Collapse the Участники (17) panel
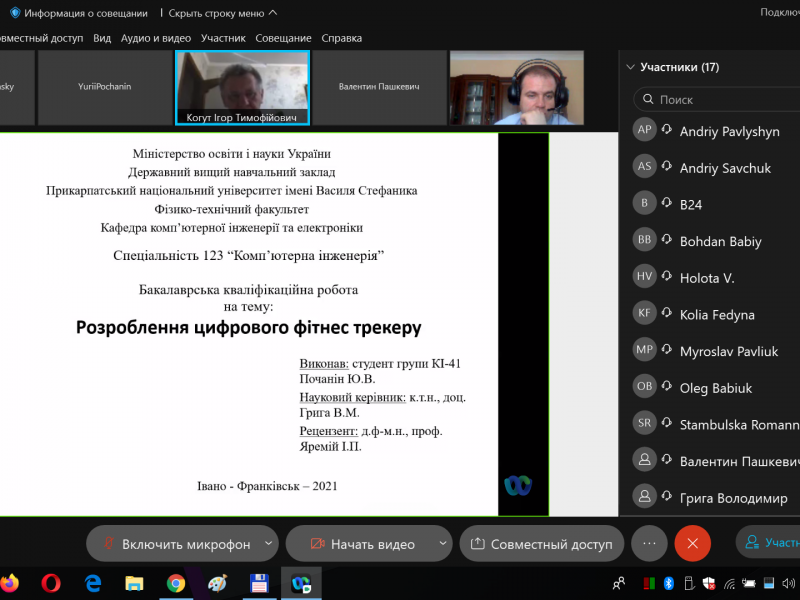The image size is (800, 600). click(x=630, y=68)
